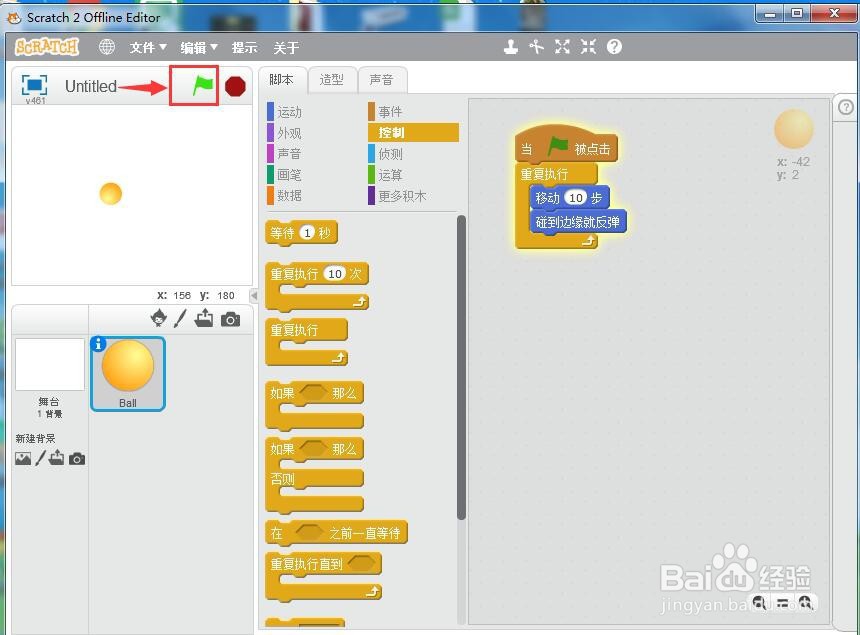Paint new backdrop brush icon
Image resolution: width=860 pixels, height=635 pixels.
tap(40, 458)
